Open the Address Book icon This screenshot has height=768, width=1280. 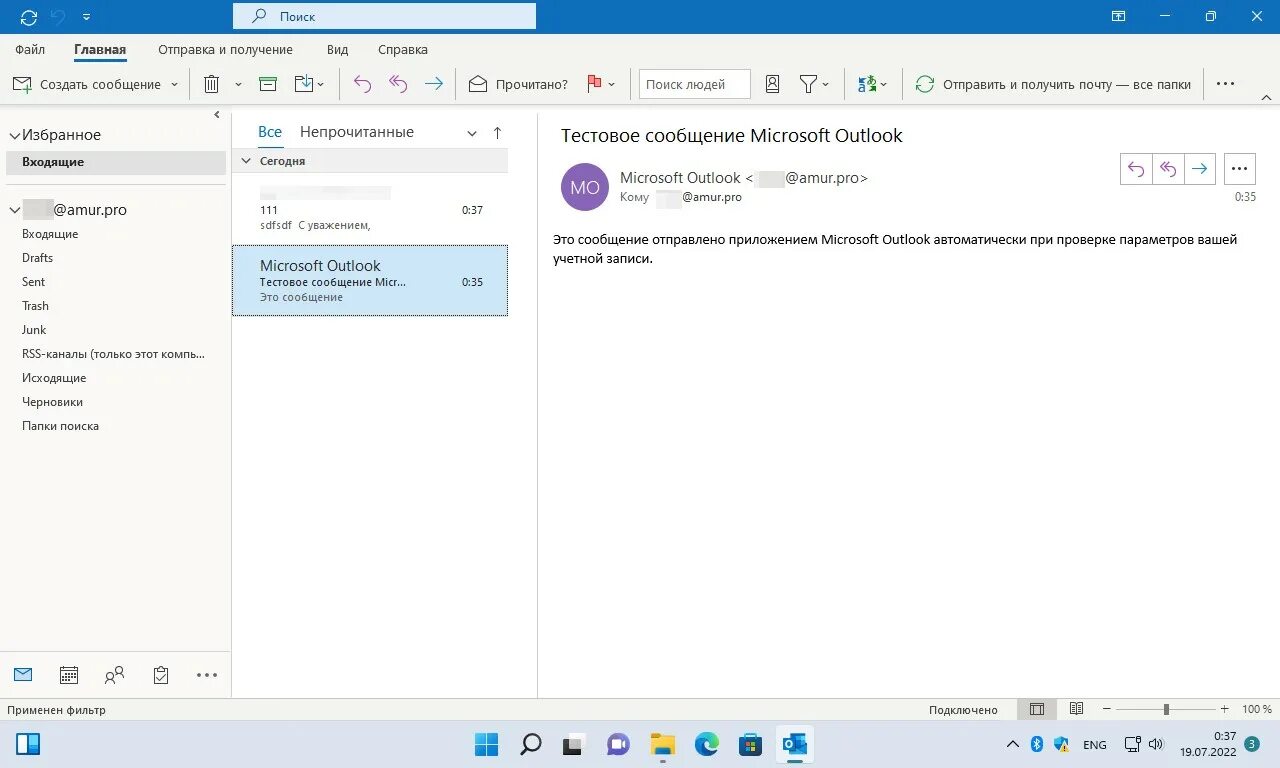772,84
